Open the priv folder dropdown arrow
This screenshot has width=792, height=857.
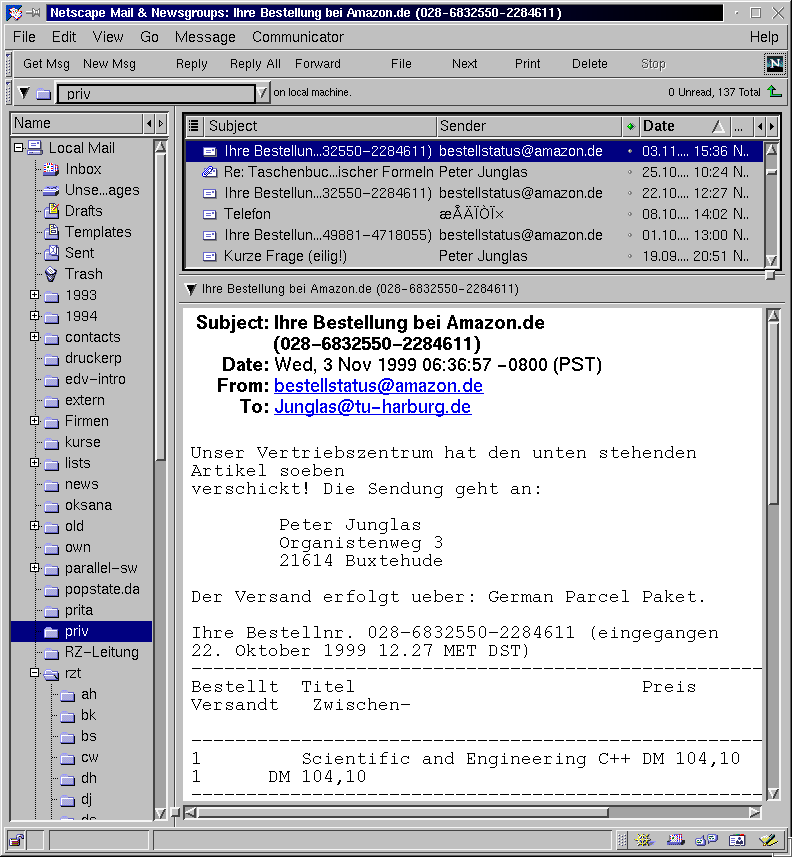(x=262, y=93)
